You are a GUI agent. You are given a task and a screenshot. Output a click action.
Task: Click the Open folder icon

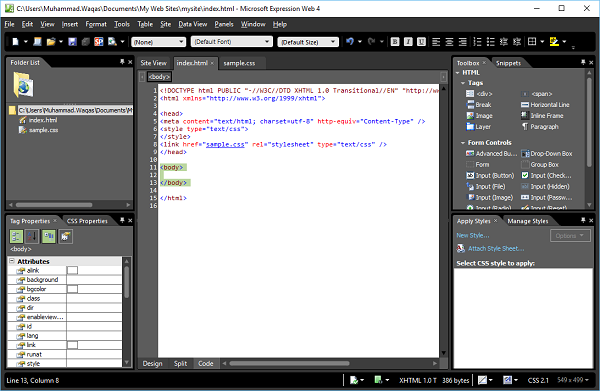[51, 42]
